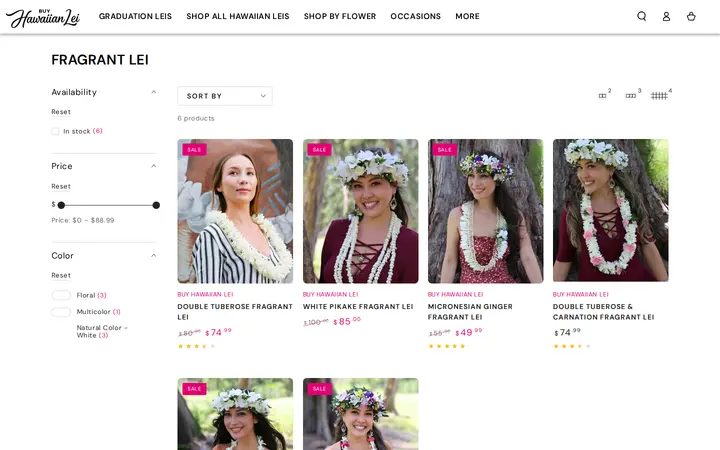Click star rating of Double Tuberose & Carnation Lei

click(572, 346)
